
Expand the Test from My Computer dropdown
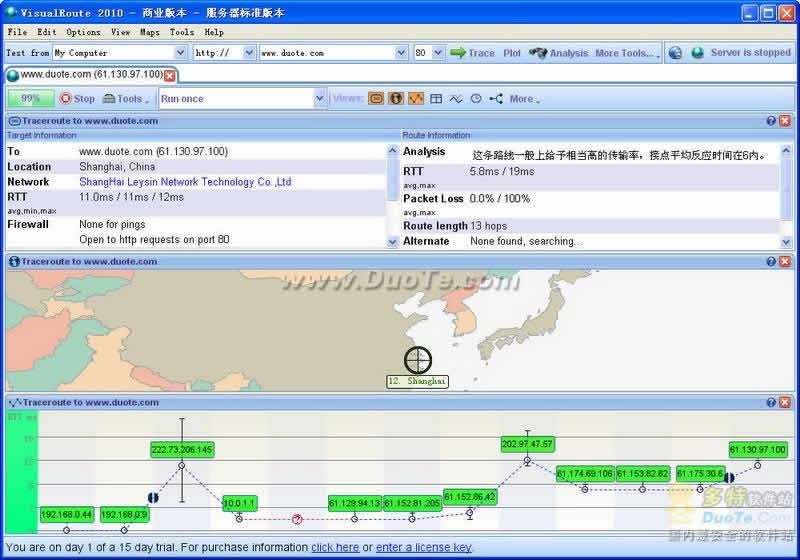pyautogui.click(x=180, y=53)
